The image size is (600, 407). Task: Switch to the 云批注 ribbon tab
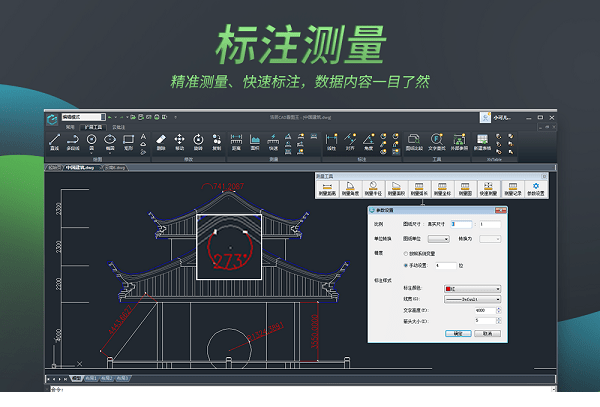click(x=119, y=127)
